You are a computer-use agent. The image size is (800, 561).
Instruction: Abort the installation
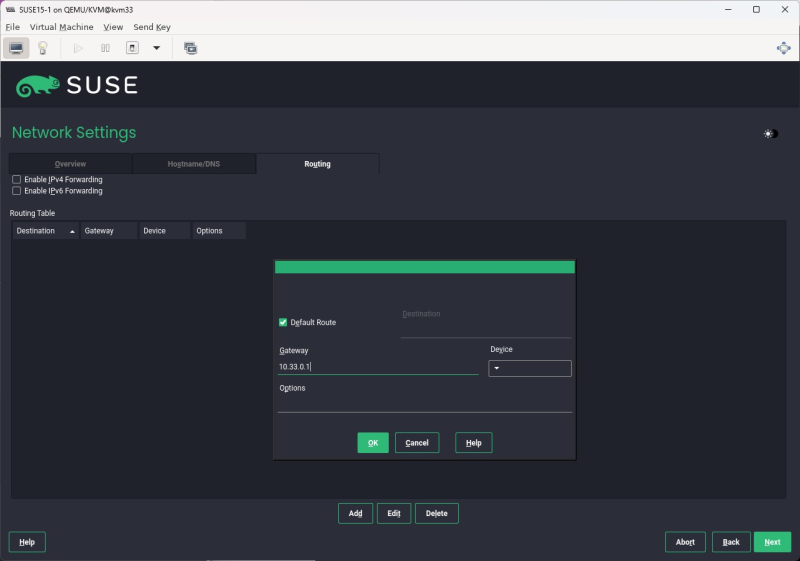(x=685, y=542)
